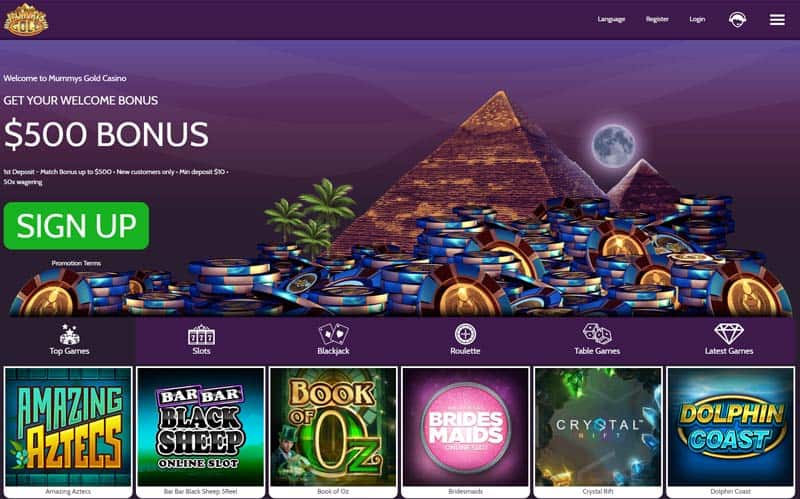
Task: Open the Crystal Rift game tile
Action: point(598,432)
